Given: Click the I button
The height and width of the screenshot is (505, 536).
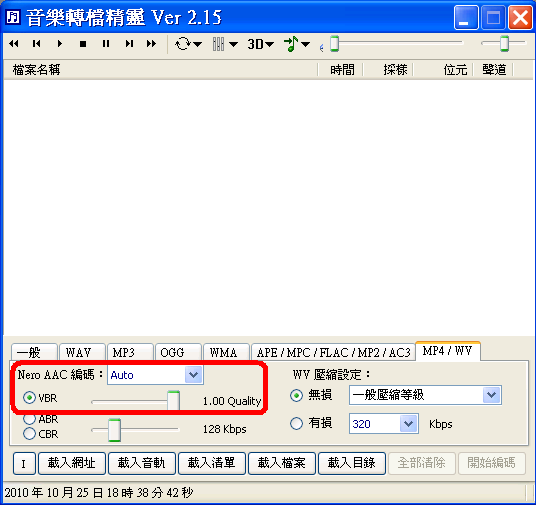Looking at the screenshot, I should [x=24, y=463].
